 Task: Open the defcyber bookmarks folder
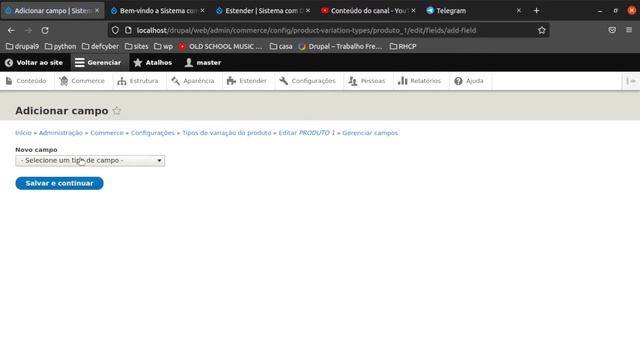click(x=100, y=47)
